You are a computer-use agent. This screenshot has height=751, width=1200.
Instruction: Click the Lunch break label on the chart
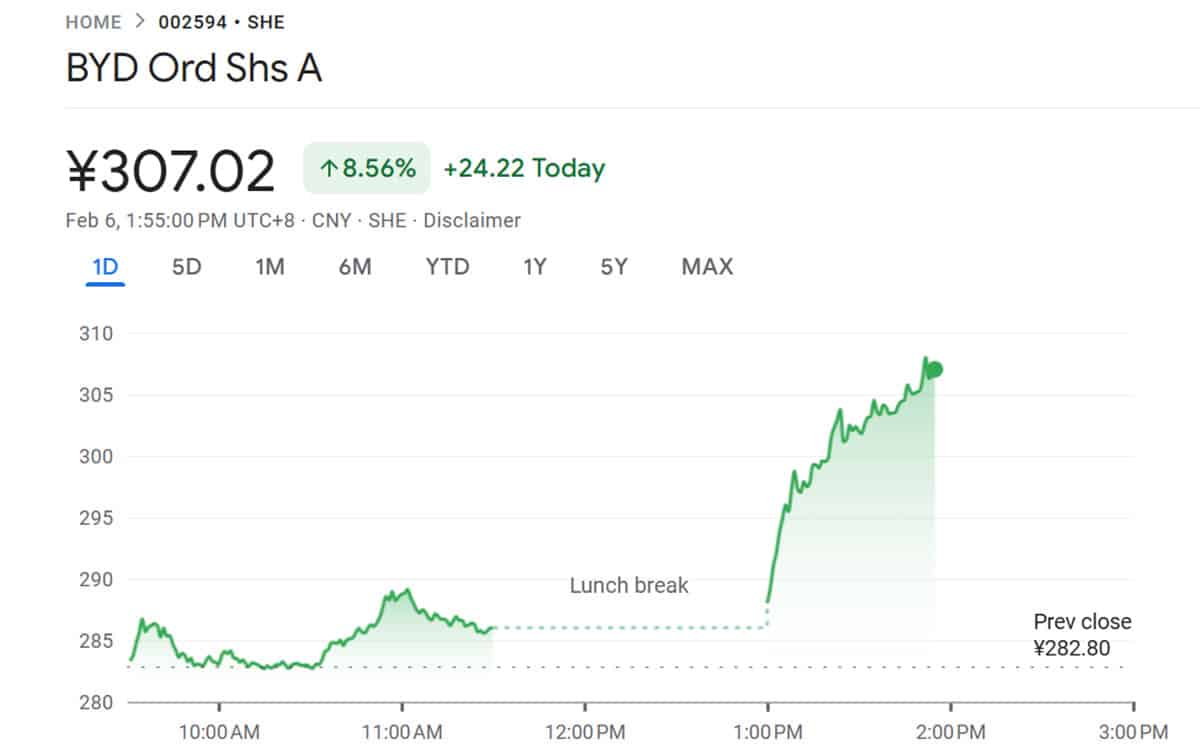(629, 585)
